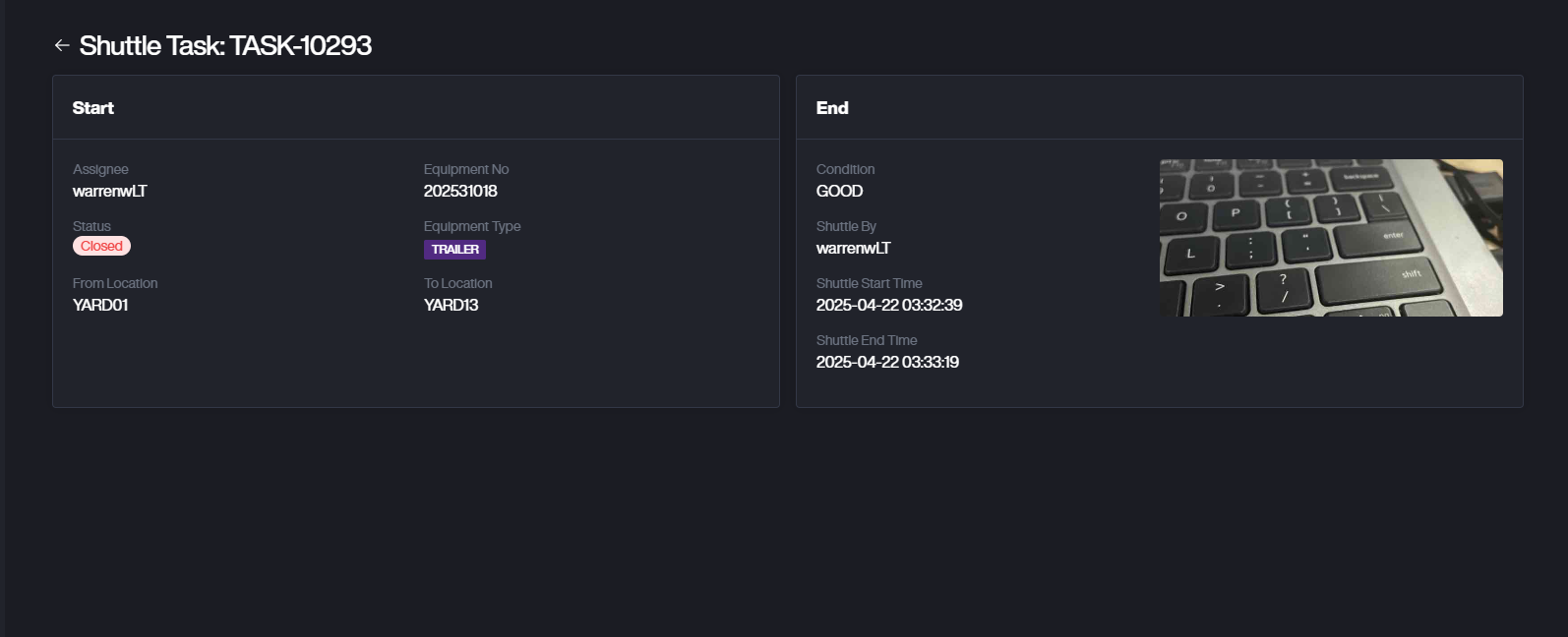Click the Condition field label

(x=845, y=169)
